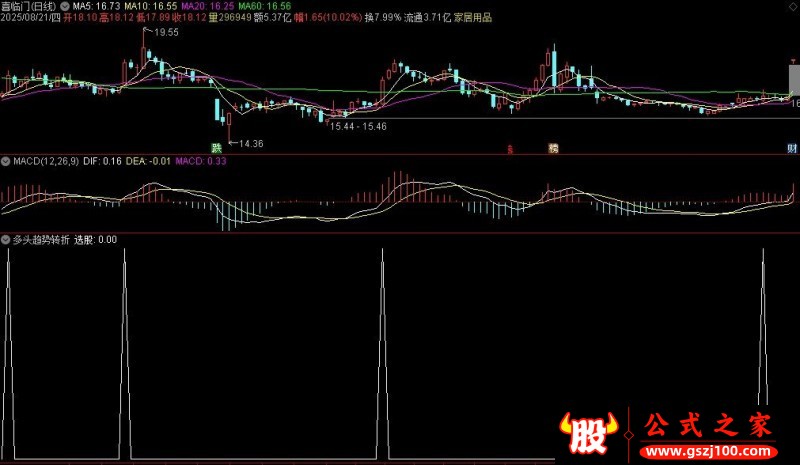800x465 pixels.
Task: Click the open price 开18.10
Action: pyautogui.click(x=80, y=18)
